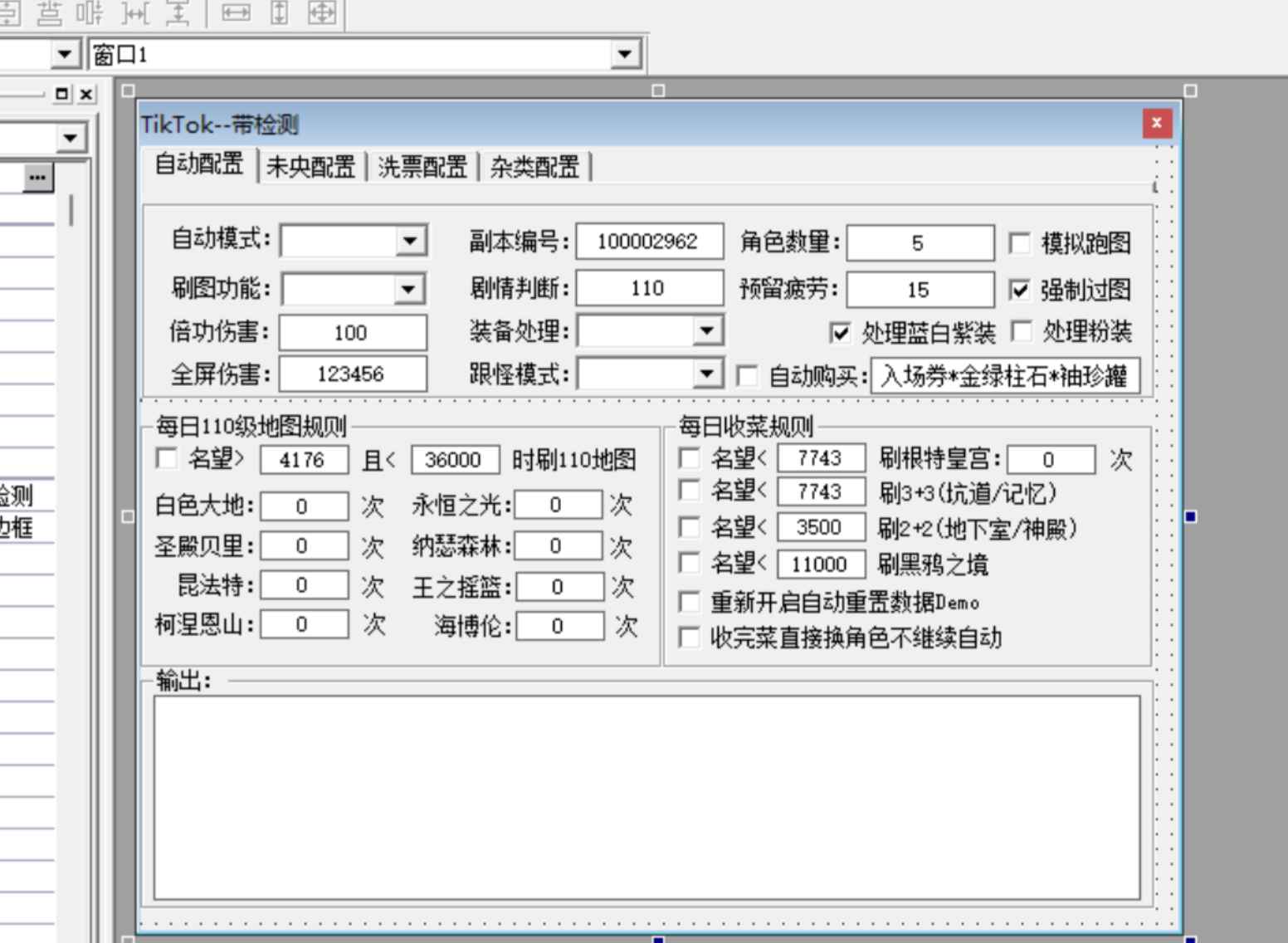
Task: Expand the 装备处理 dropdown
Action: [706, 330]
